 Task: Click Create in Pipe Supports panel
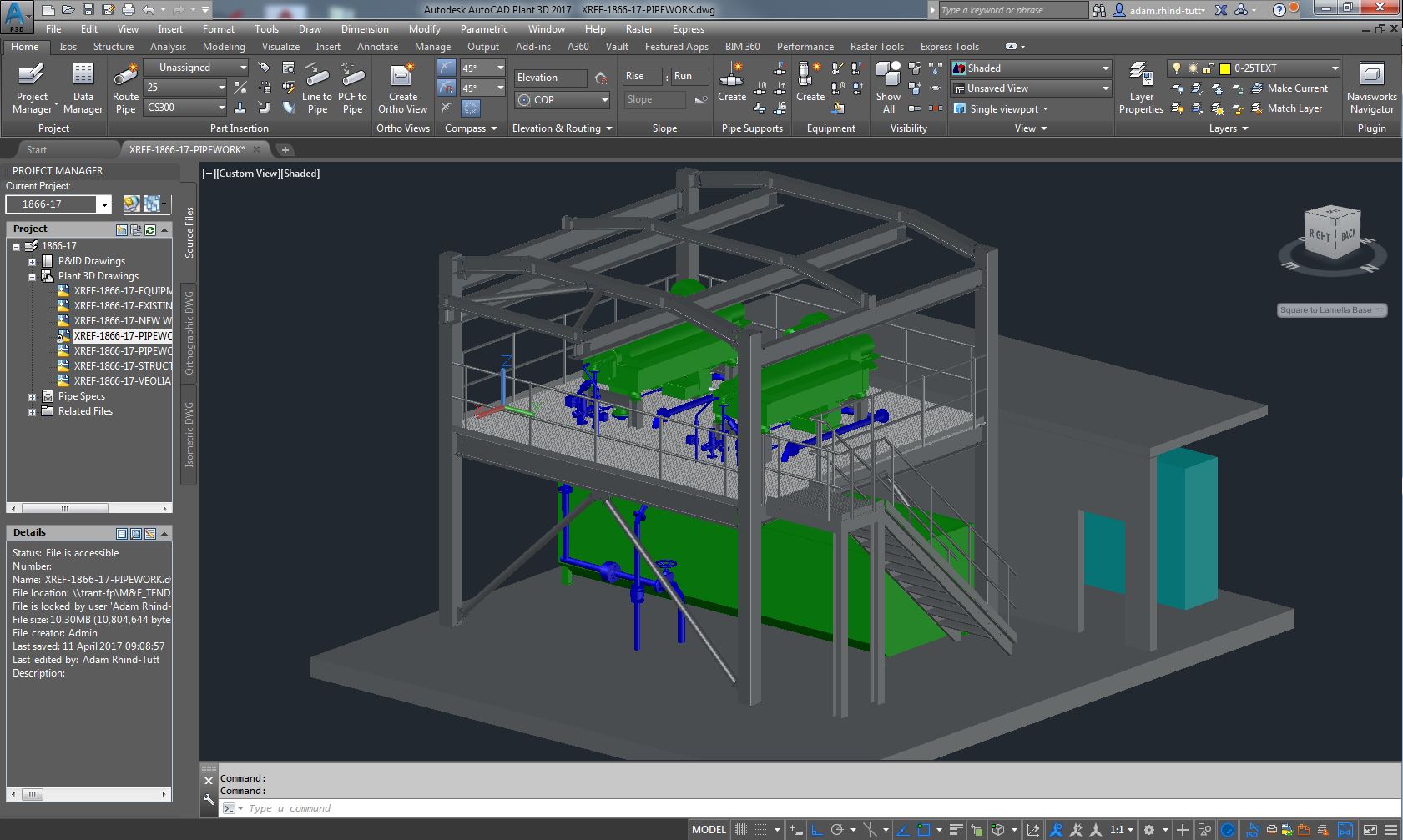pyautogui.click(x=732, y=83)
